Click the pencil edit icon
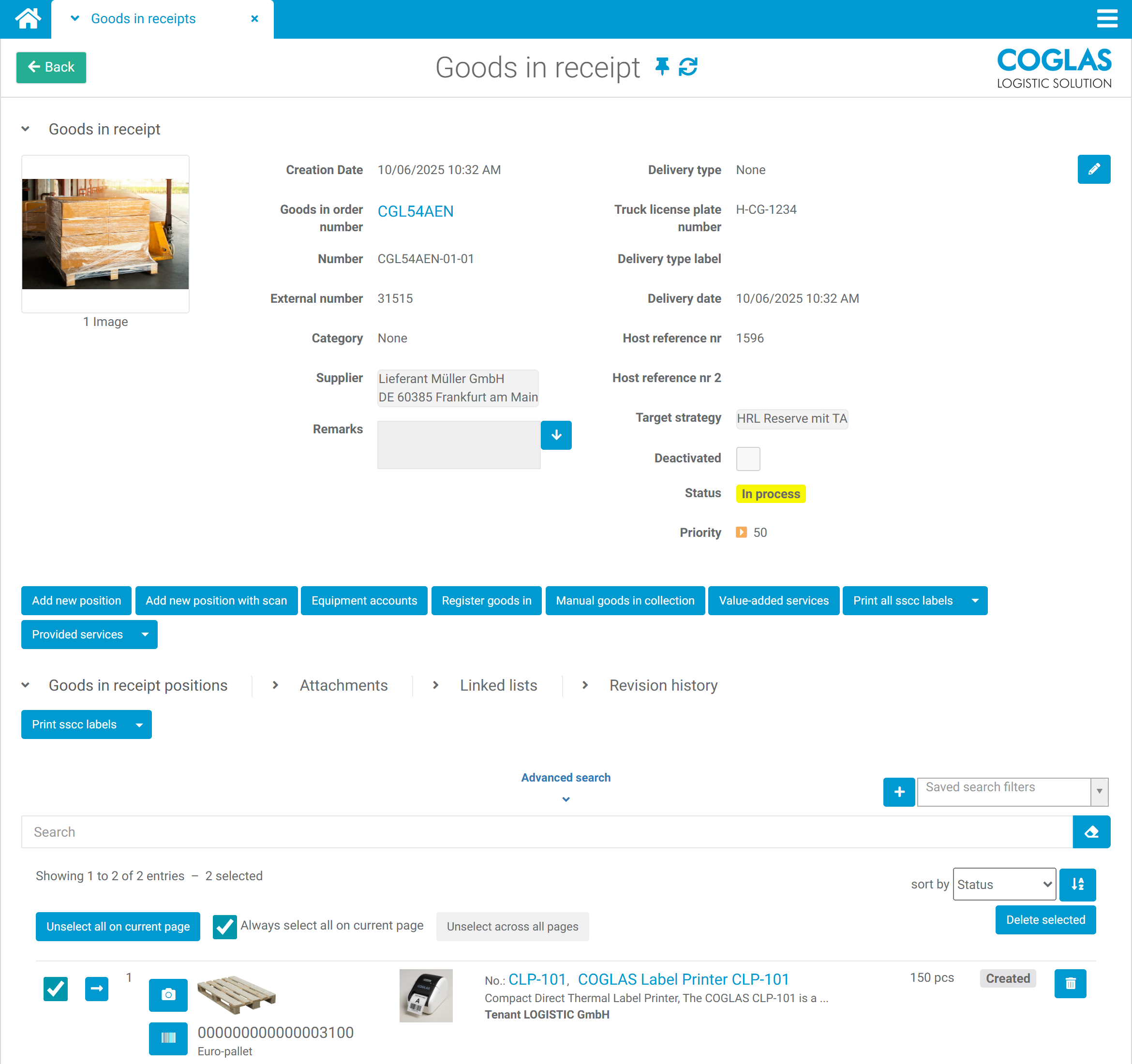Screen dimensions: 1132x1064 pyautogui.click(x=1093, y=169)
